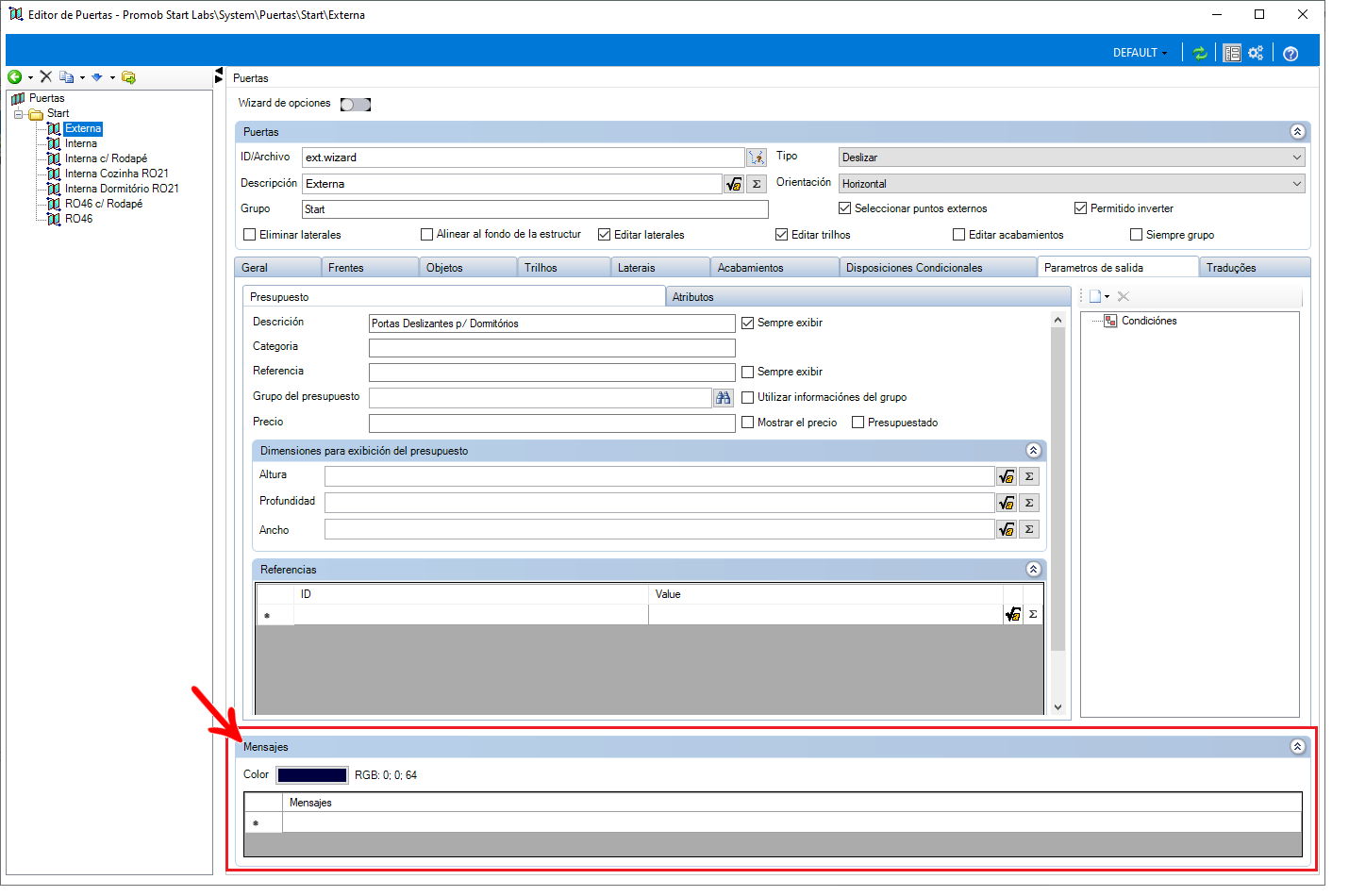Click the formula icon for Profundidad
This screenshot has height=896, width=1349.
[x=1007, y=503]
